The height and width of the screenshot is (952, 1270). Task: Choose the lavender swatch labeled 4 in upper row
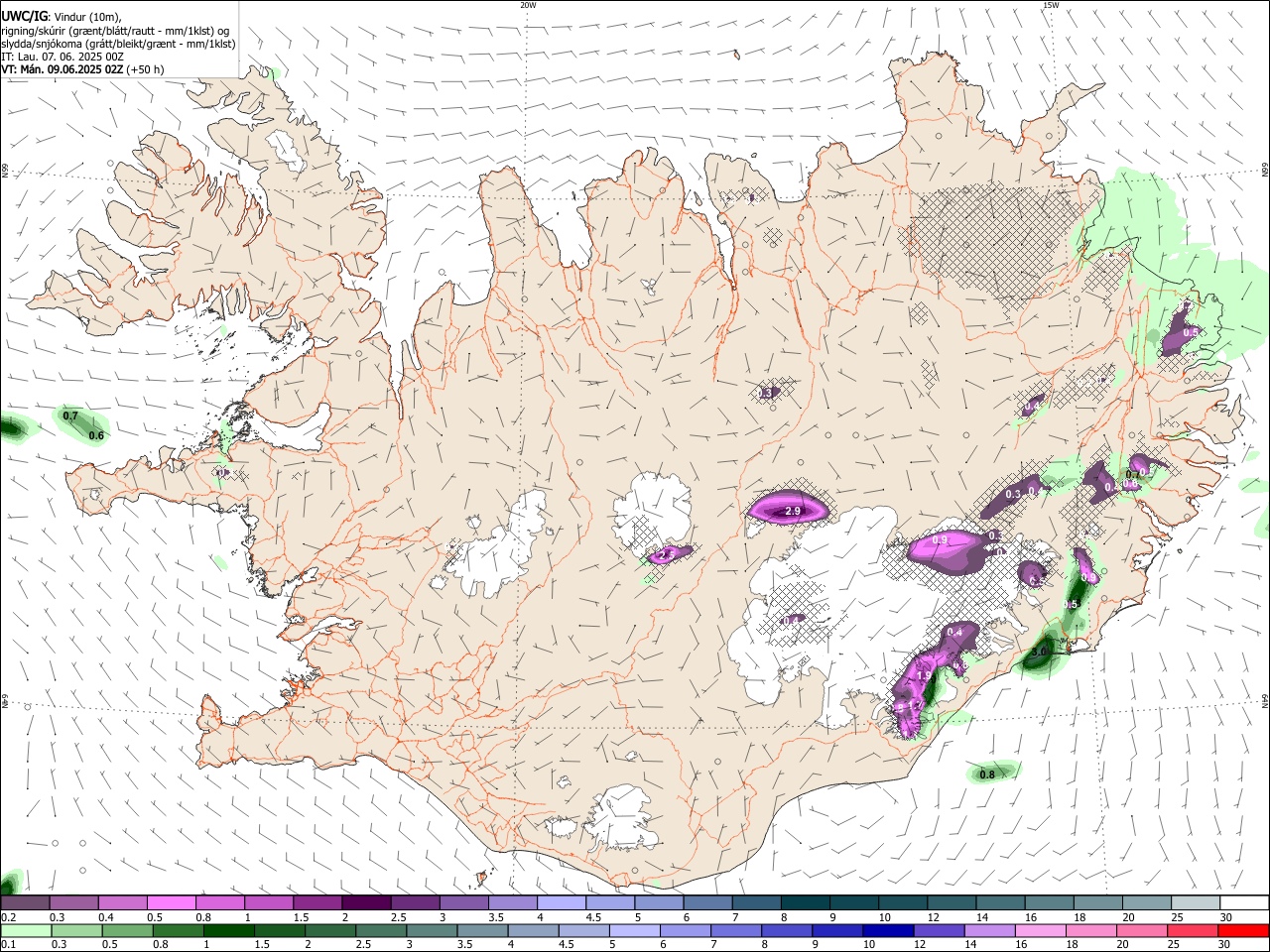pos(560,903)
